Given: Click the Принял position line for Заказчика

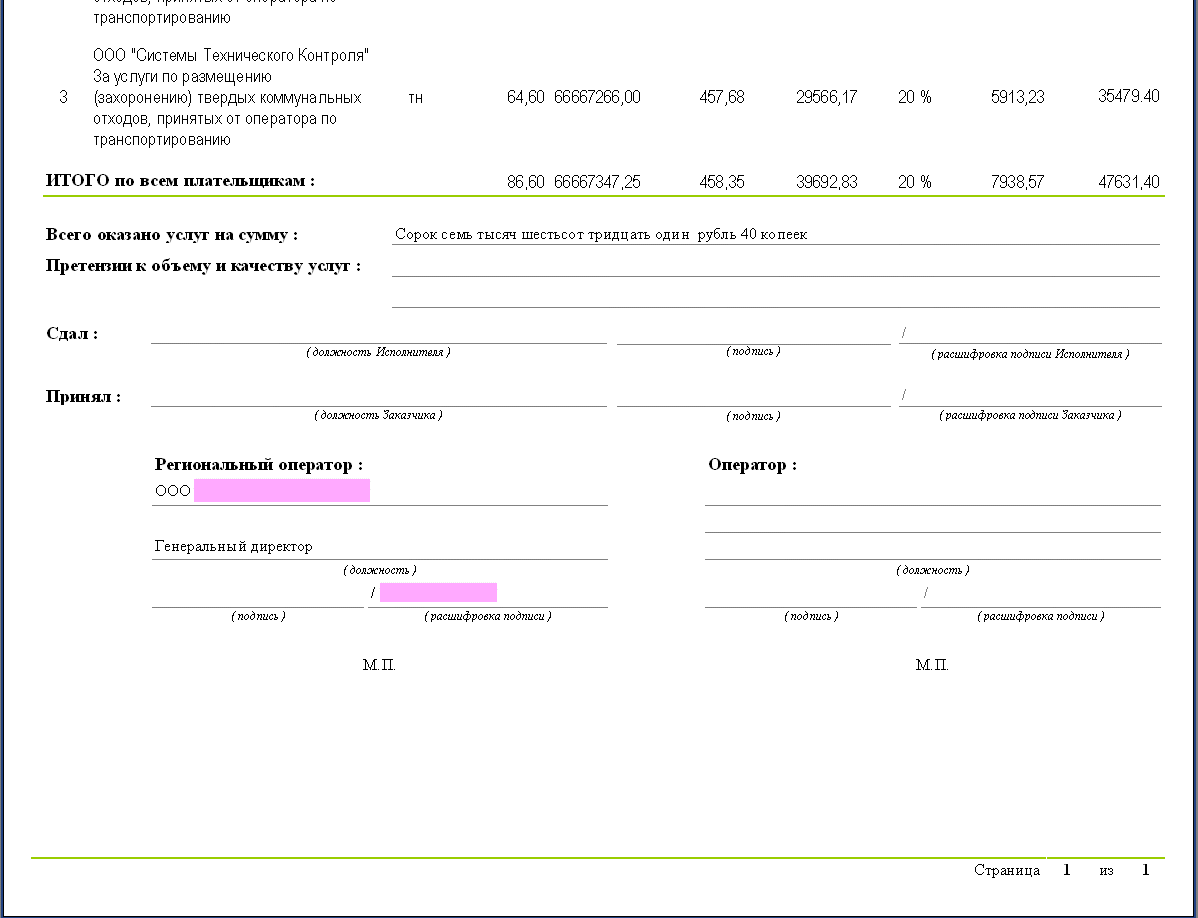Looking at the screenshot, I should [378, 397].
